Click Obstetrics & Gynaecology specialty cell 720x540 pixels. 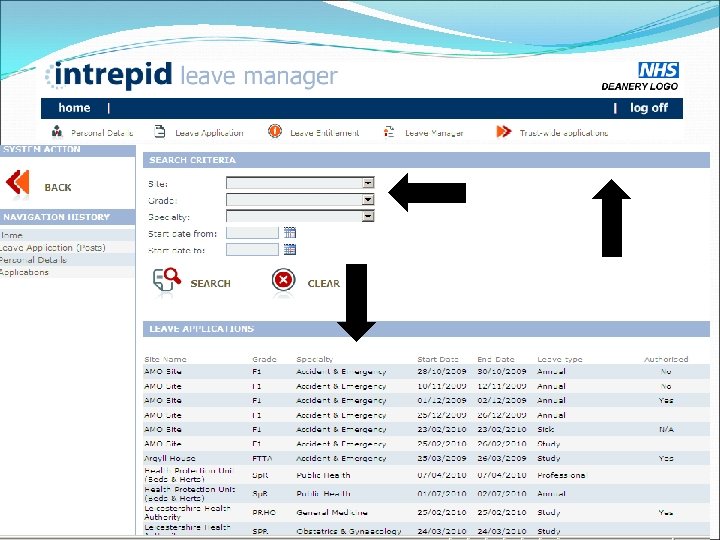[x=349, y=531]
